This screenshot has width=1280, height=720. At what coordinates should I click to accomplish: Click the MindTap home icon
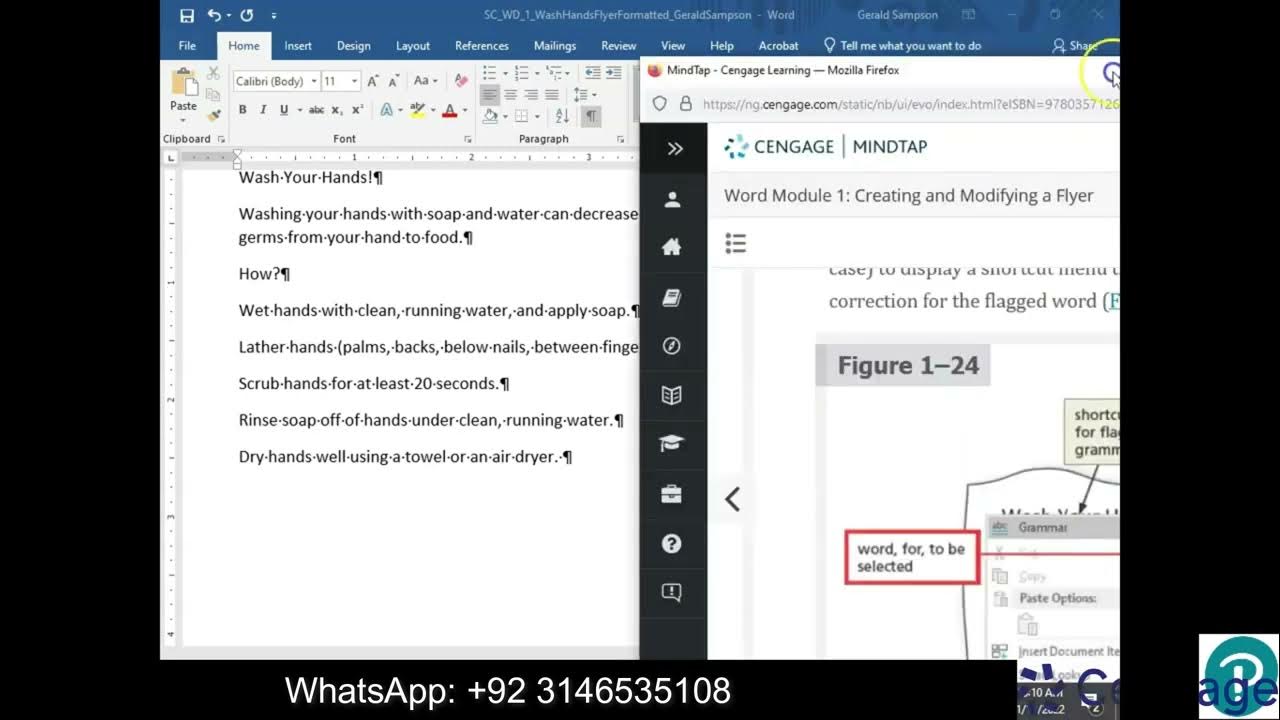pos(672,247)
